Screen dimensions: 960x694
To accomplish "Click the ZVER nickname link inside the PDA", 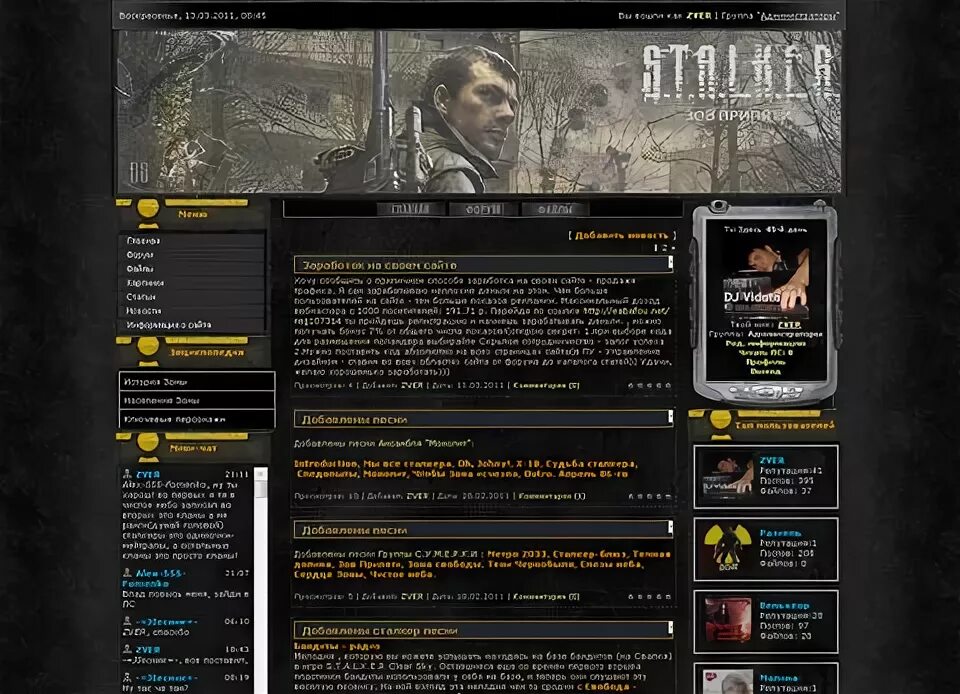I will (790, 325).
